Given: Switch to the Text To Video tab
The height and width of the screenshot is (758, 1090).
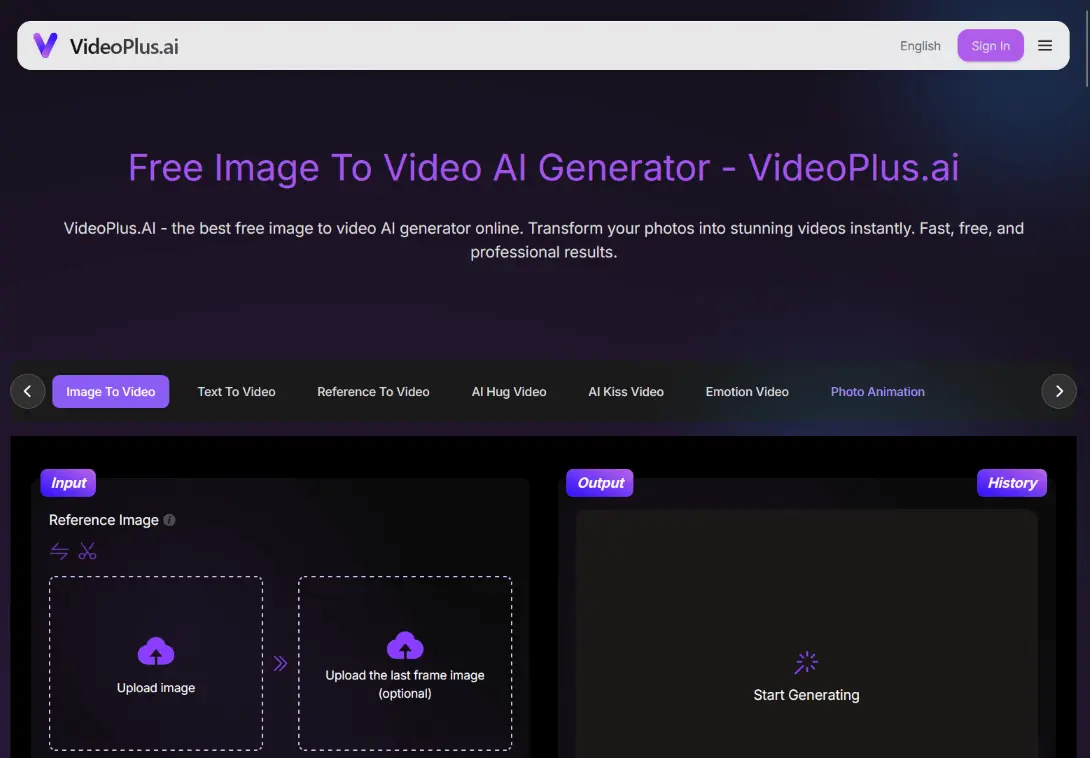Looking at the screenshot, I should point(236,392).
